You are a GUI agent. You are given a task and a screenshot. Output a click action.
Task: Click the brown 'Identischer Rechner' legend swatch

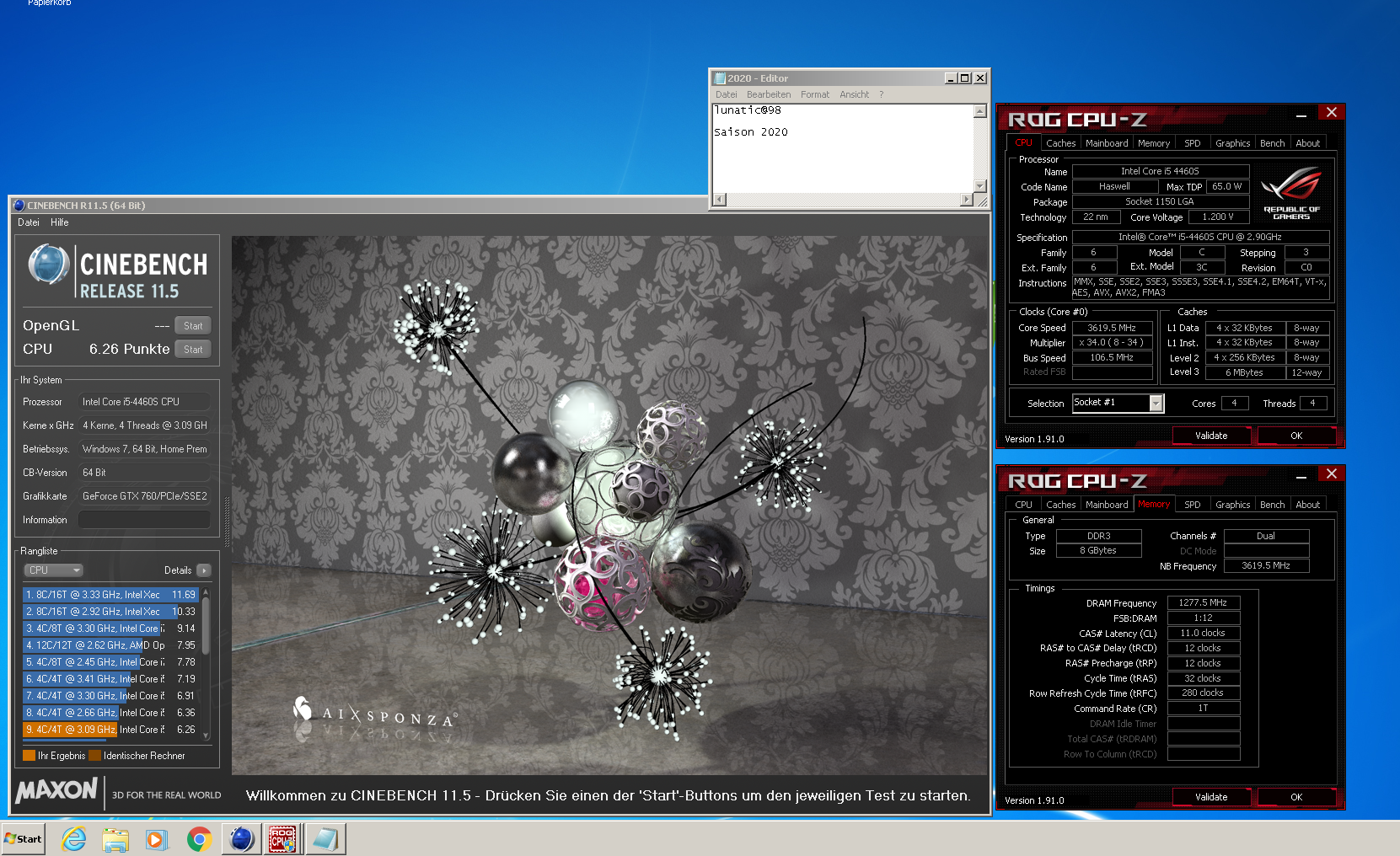click(95, 756)
